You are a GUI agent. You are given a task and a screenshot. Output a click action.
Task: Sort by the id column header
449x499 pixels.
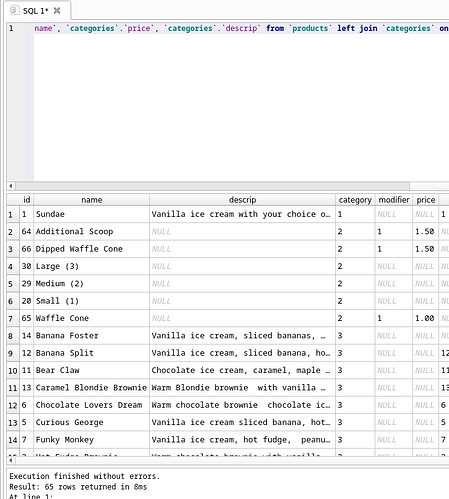click(27, 200)
